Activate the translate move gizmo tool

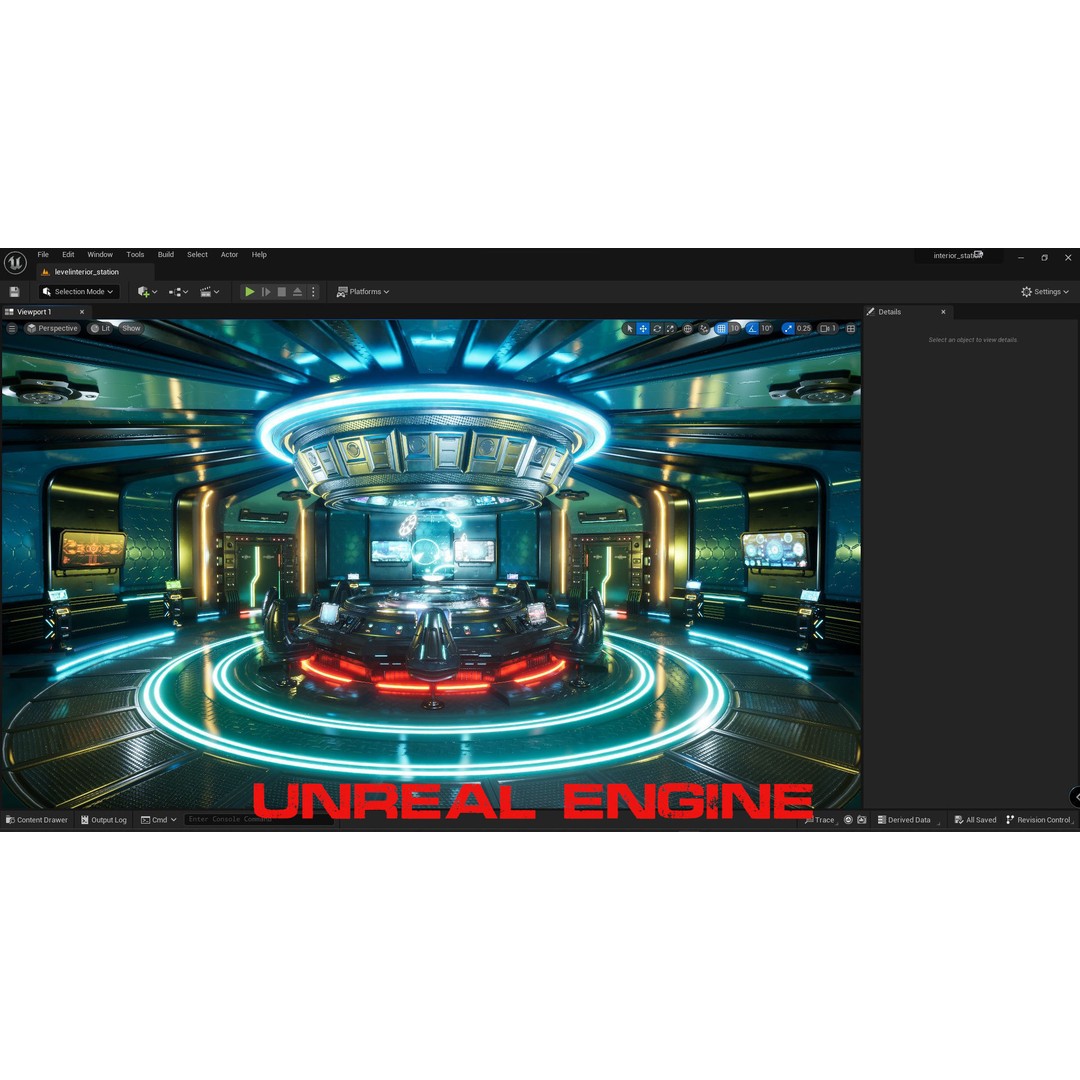643,329
